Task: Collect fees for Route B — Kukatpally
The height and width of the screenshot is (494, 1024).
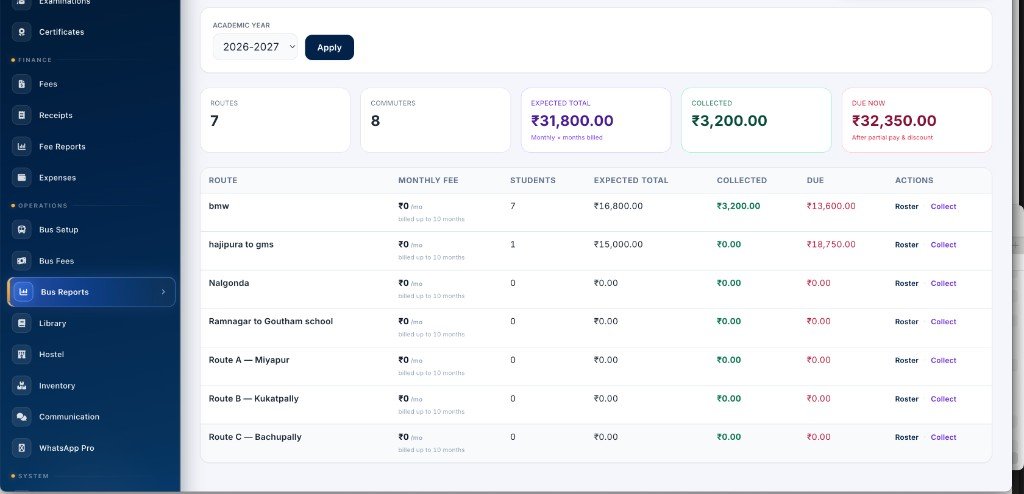Action: click(943, 399)
